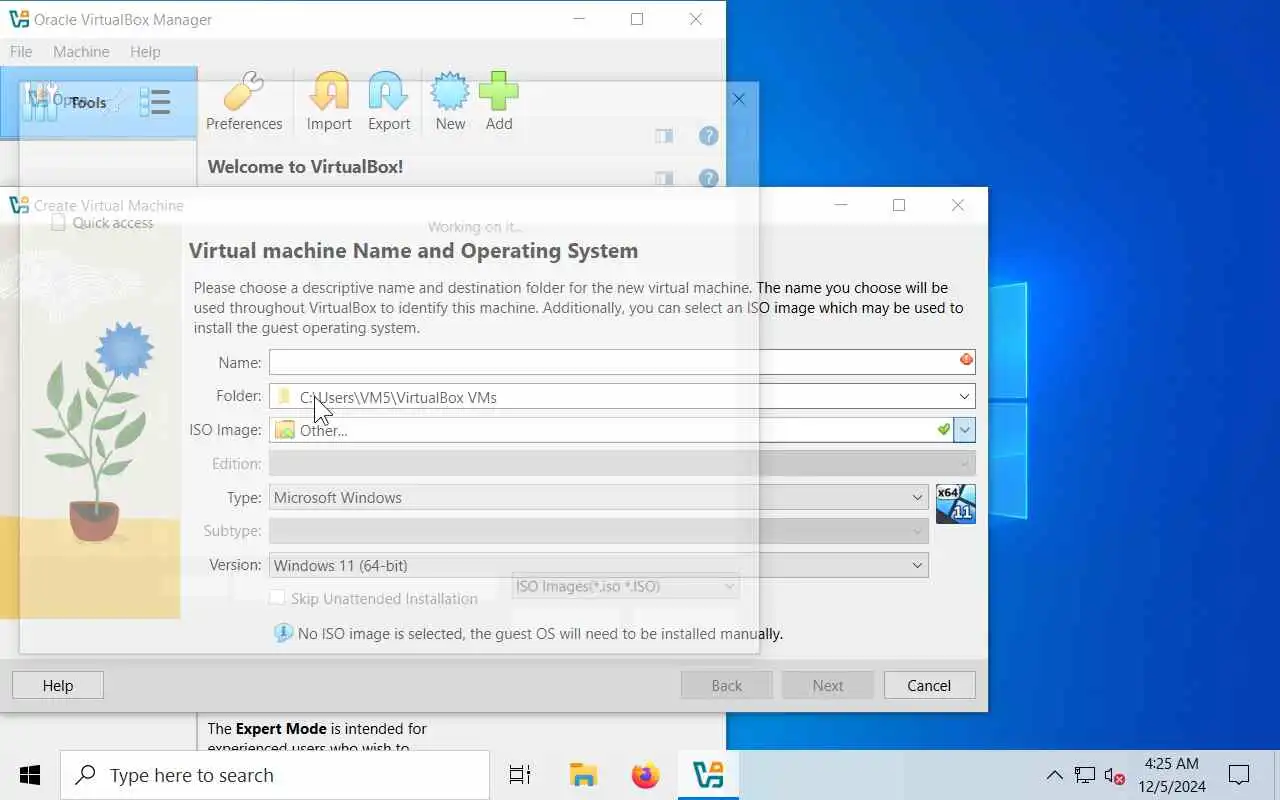
Task: Launch File Explorer from the taskbar
Action: coord(583,775)
